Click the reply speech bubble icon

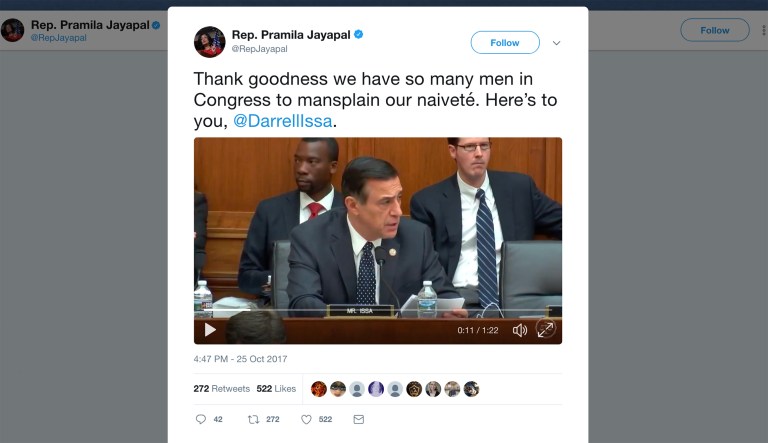point(201,420)
